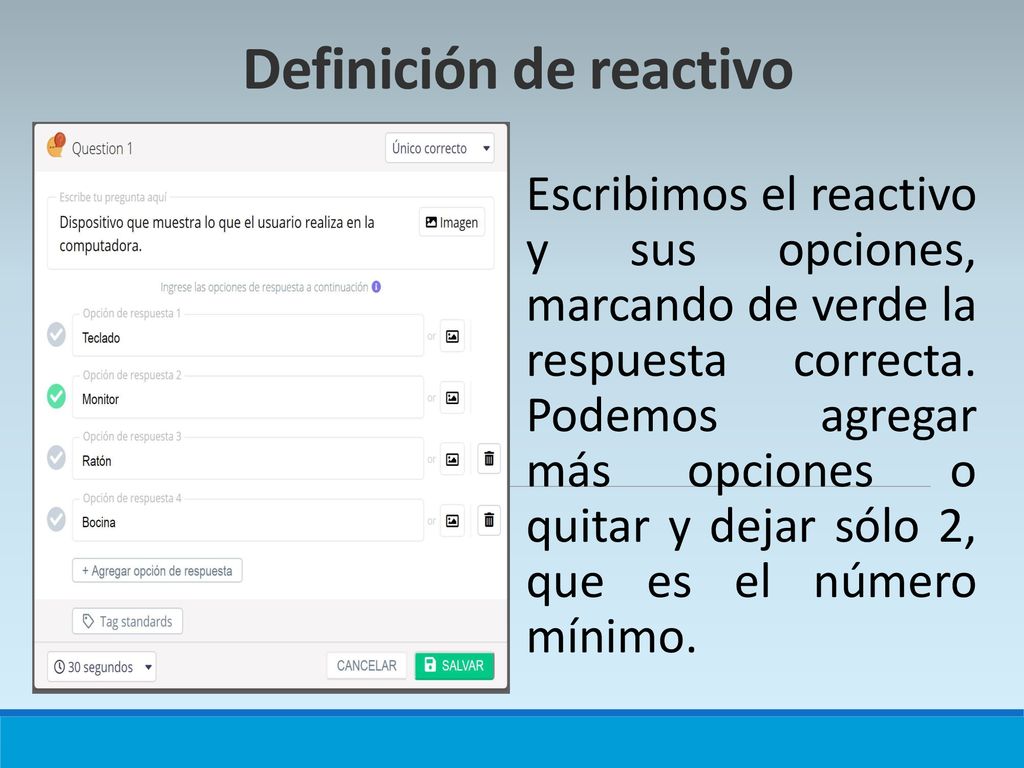This screenshot has width=1024, height=768.
Task: Delete the Bocina answer option
Action: [488, 520]
